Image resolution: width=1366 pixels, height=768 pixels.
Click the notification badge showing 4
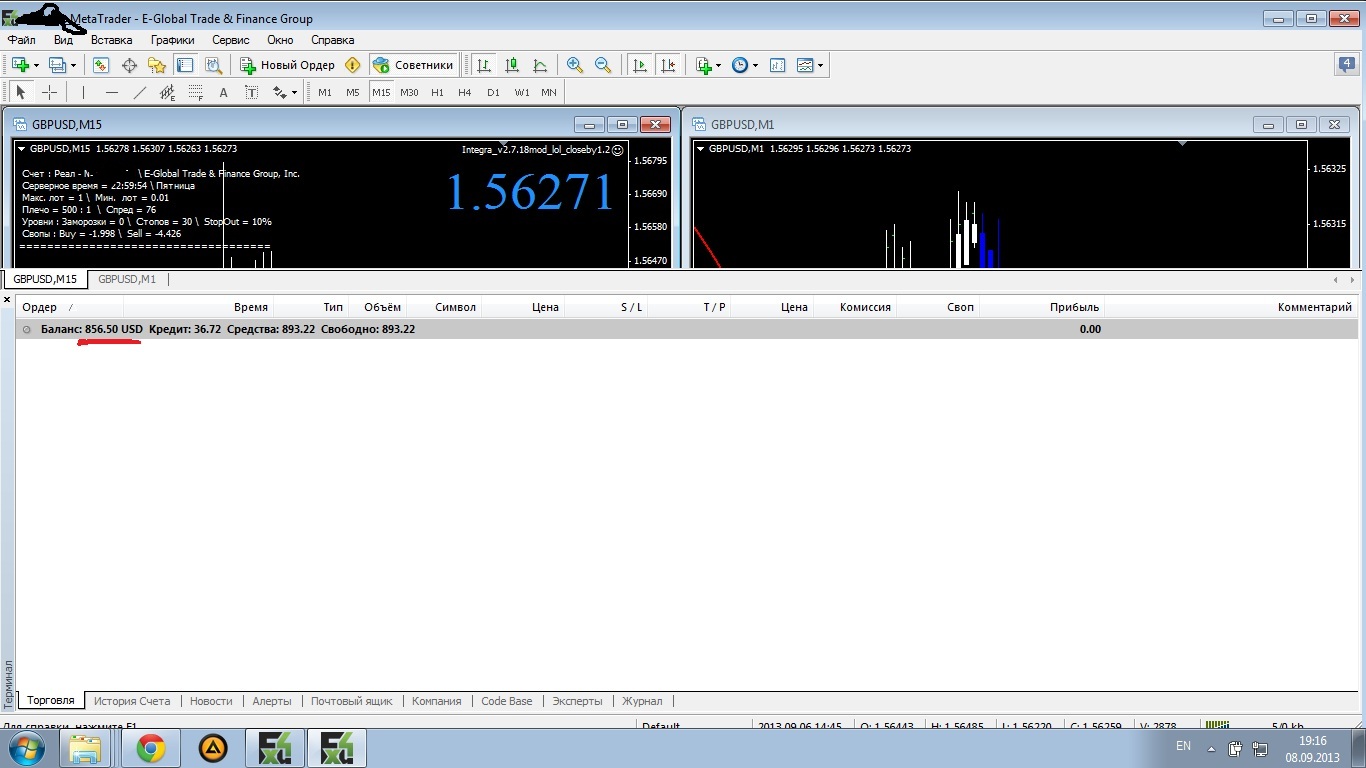(x=1346, y=64)
